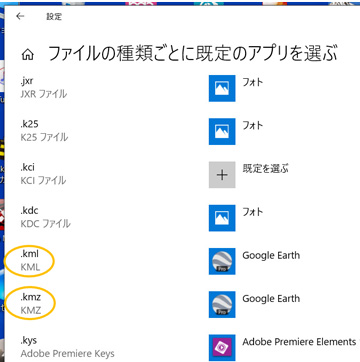Click Google Earth Pro icon for .kmz
The width and height of the screenshot is (360, 362).
[x=222, y=305]
